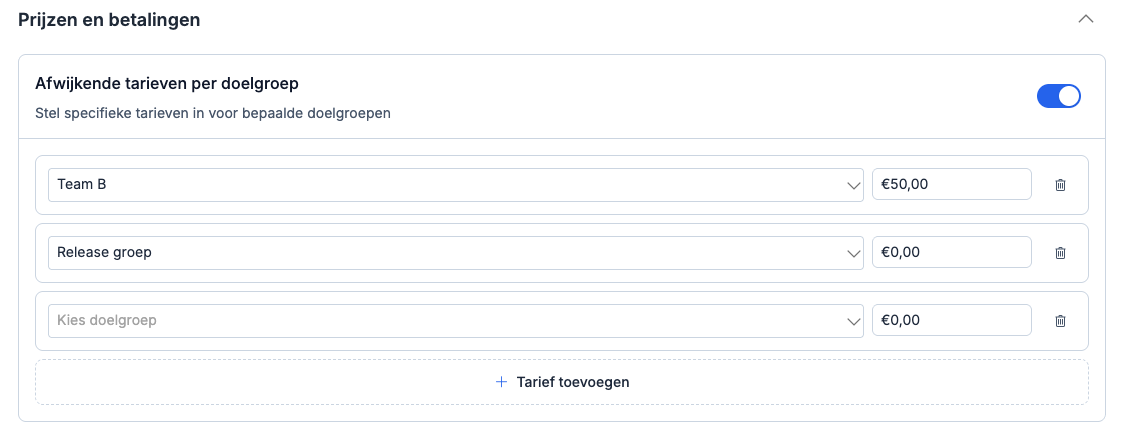Image resolution: width=1131 pixels, height=438 pixels.
Task: Delete the Team B rate row
Action: [x=1060, y=185]
